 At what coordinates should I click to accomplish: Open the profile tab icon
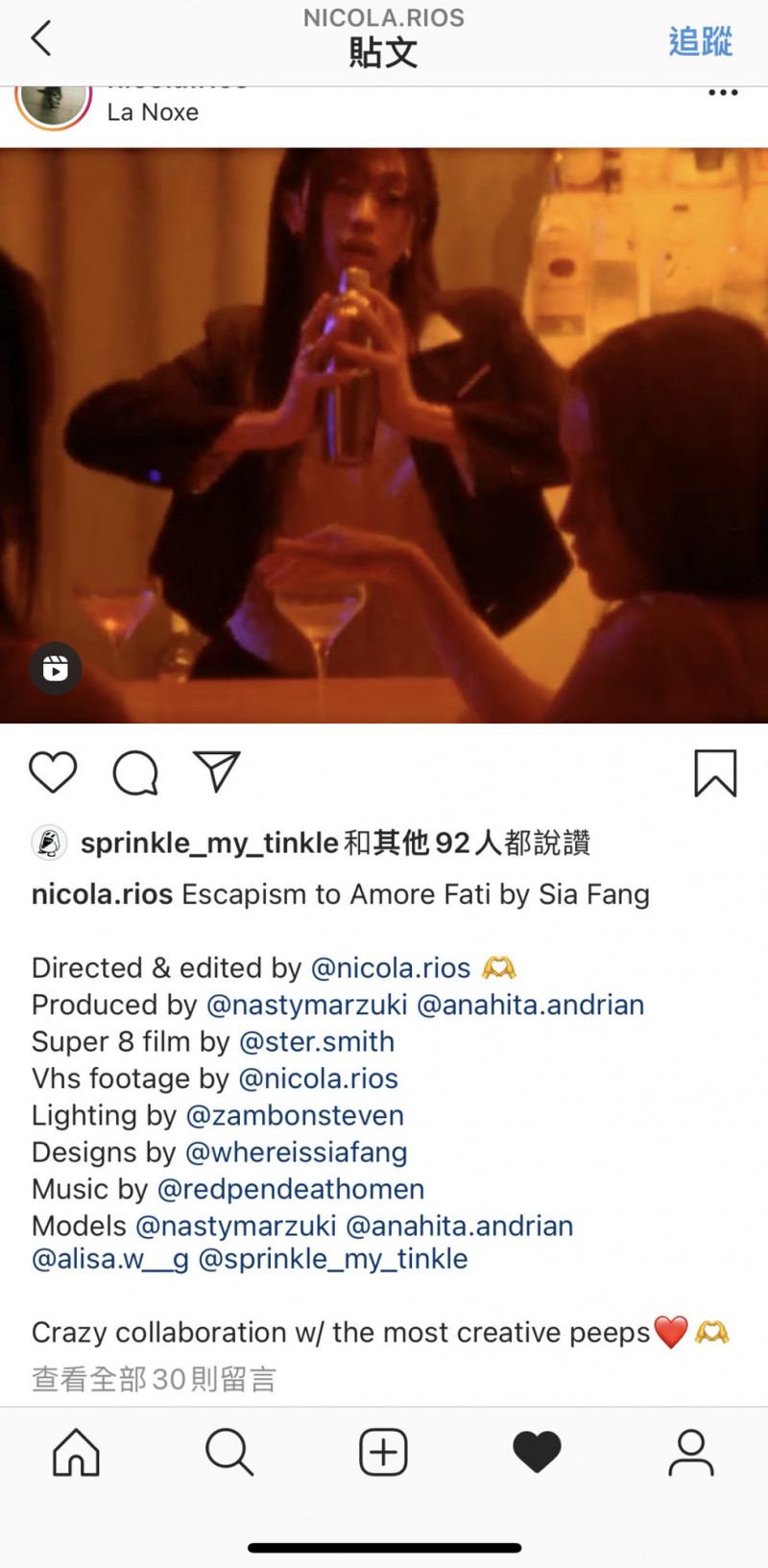pyautogui.click(x=691, y=1452)
